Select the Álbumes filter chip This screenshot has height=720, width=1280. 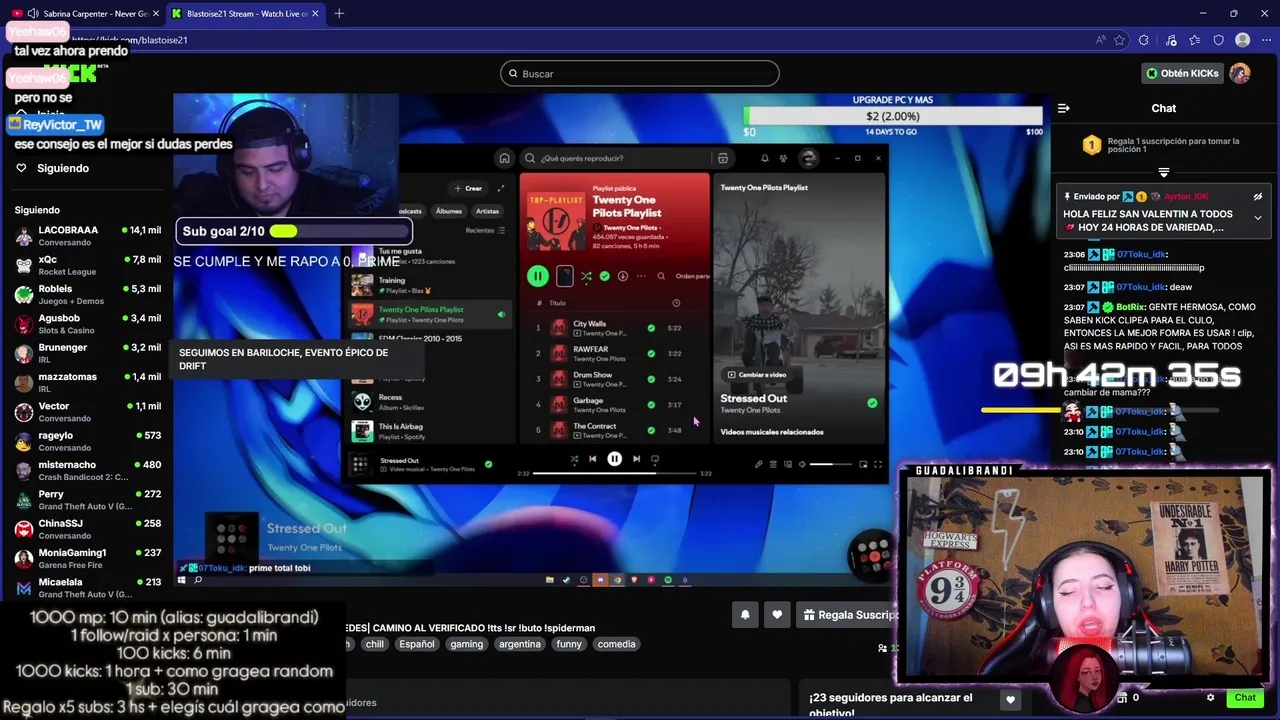coord(449,211)
